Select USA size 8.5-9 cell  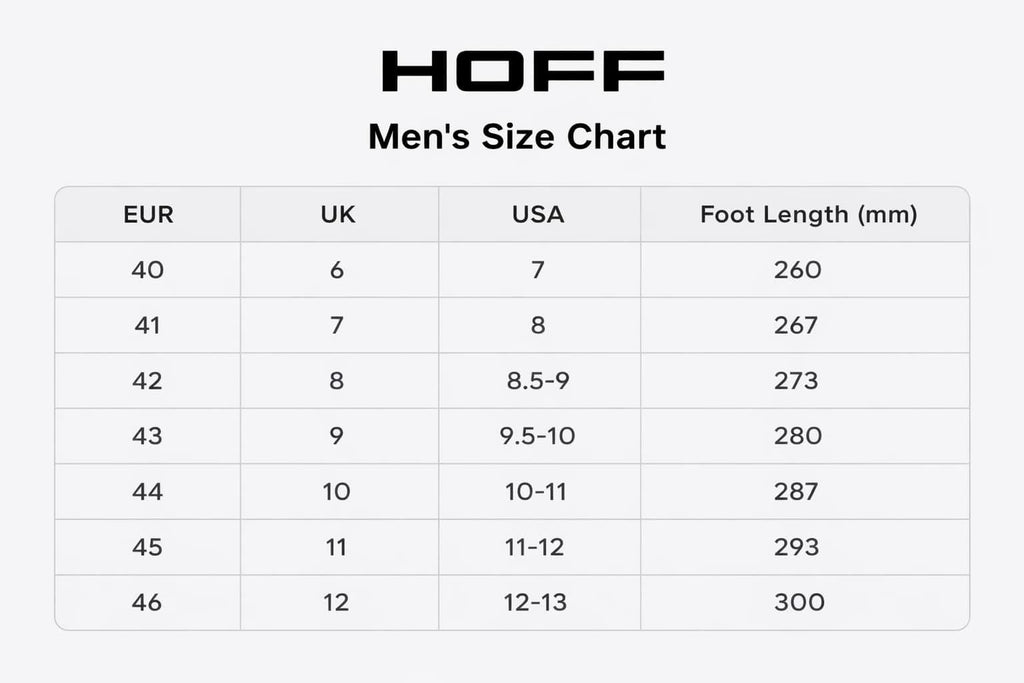tap(538, 380)
